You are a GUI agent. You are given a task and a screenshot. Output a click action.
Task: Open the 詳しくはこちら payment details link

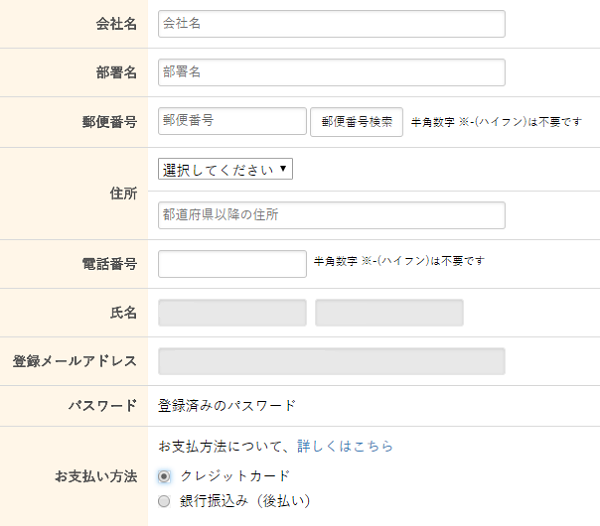tap(345, 446)
